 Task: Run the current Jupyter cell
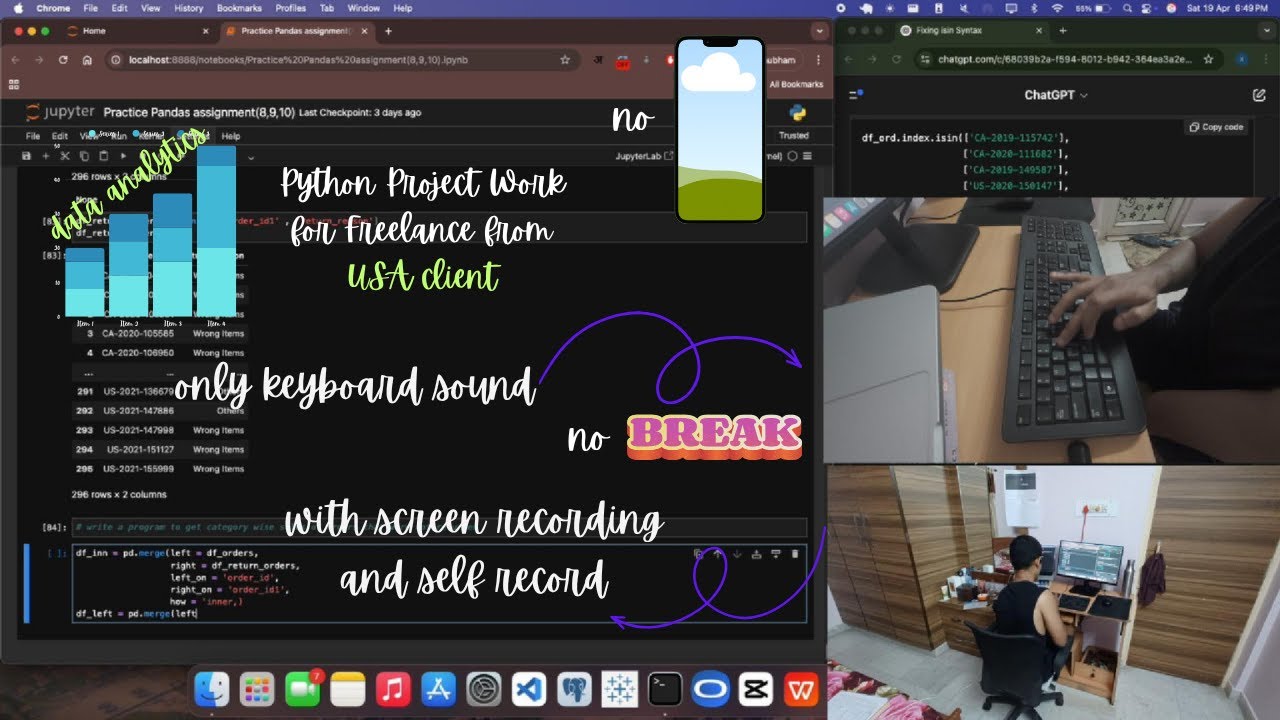[x=123, y=156]
